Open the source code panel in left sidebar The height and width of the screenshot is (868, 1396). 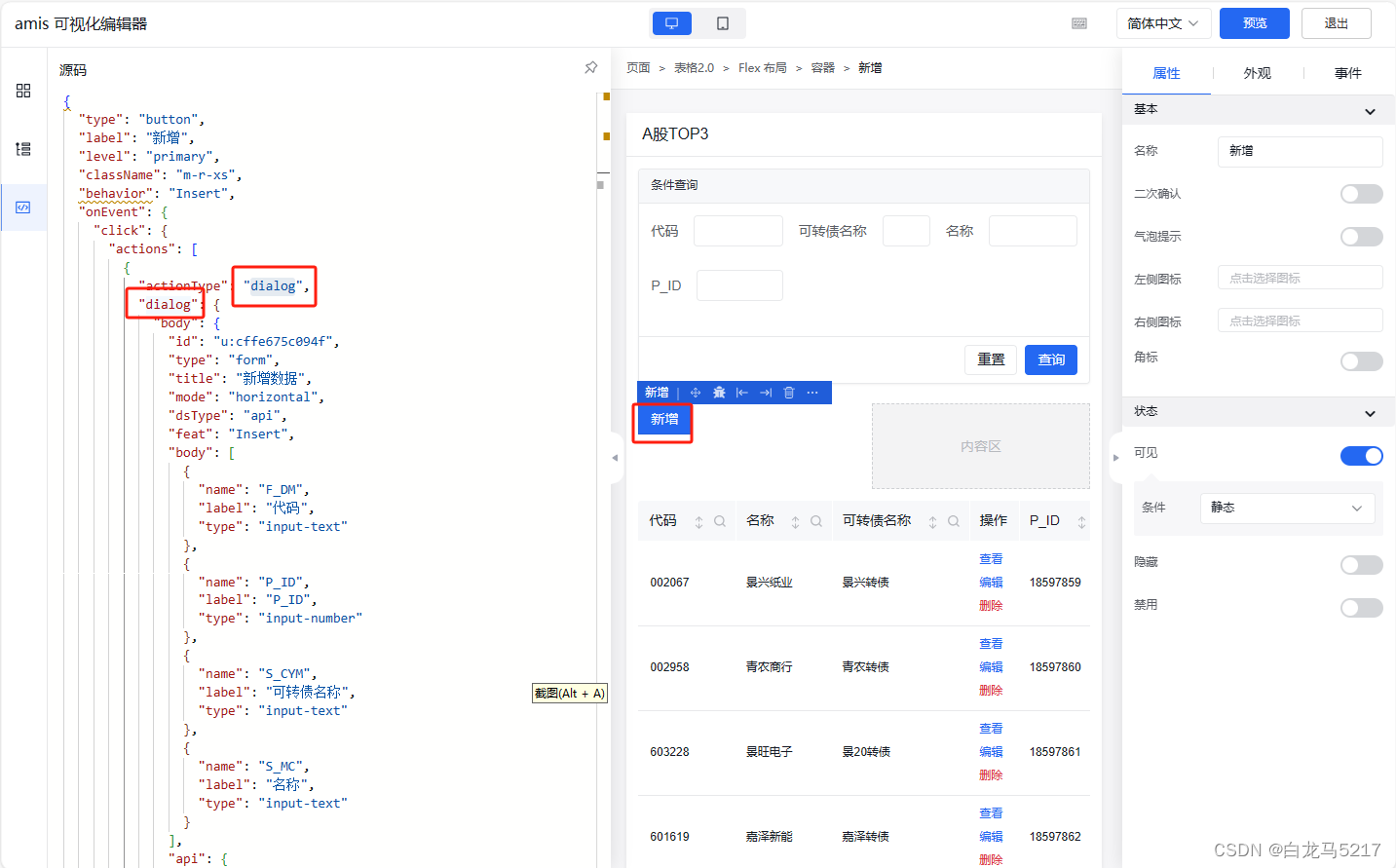pos(23,208)
